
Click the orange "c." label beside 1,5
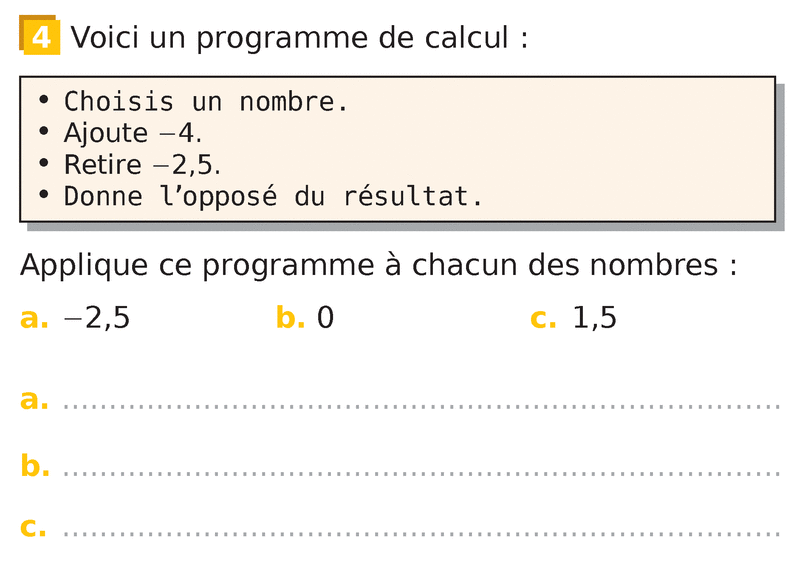coord(543,319)
